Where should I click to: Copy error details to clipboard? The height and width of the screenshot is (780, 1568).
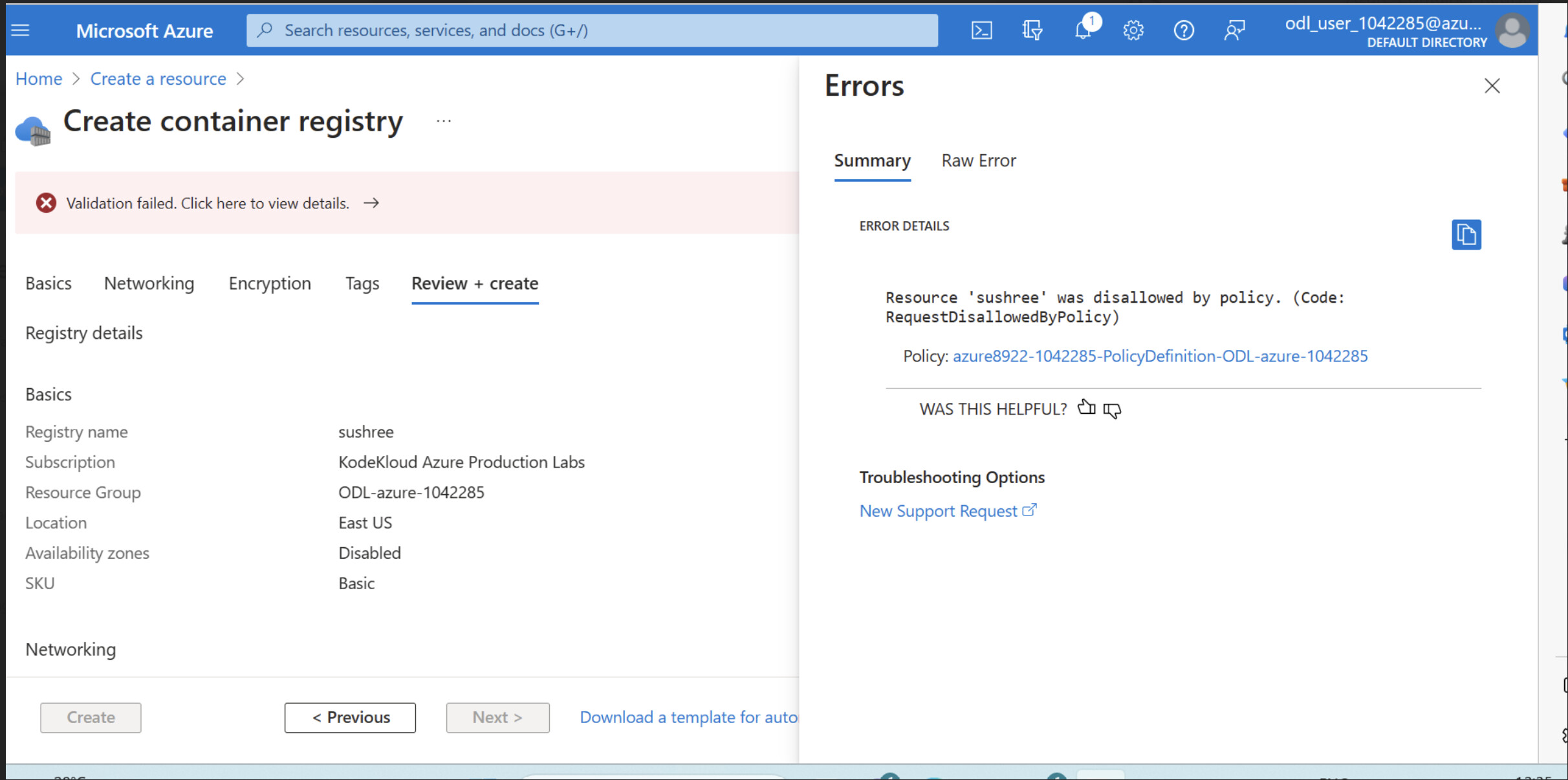pyautogui.click(x=1466, y=234)
